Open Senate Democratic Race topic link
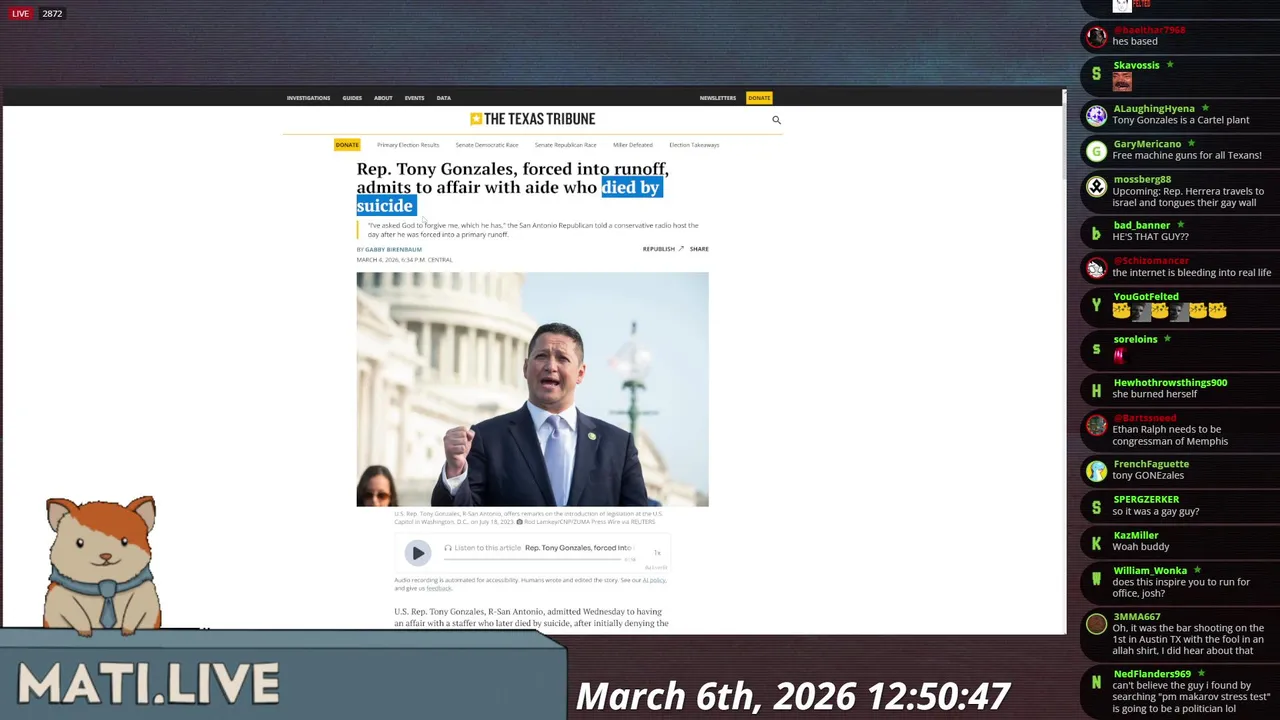This screenshot has height=720, width=1280. tap(487, 145)
